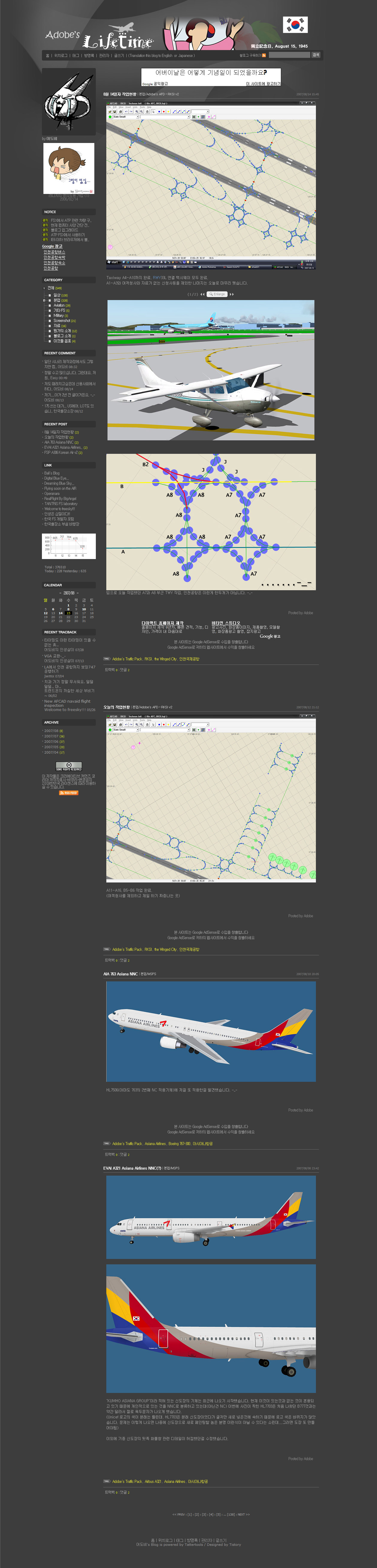Go to the next month in the calendar
This screenshot has width=377, height=1568.
77,593
